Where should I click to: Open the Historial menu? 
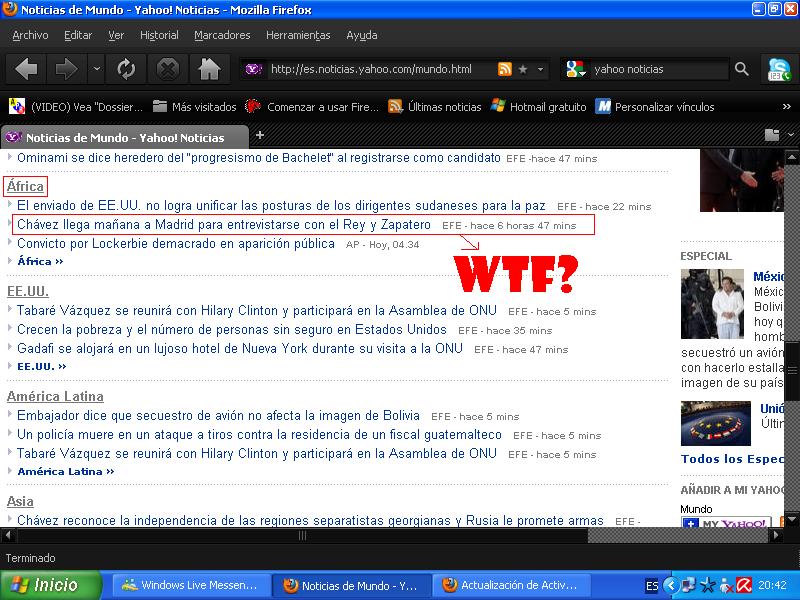click(159, 35)
